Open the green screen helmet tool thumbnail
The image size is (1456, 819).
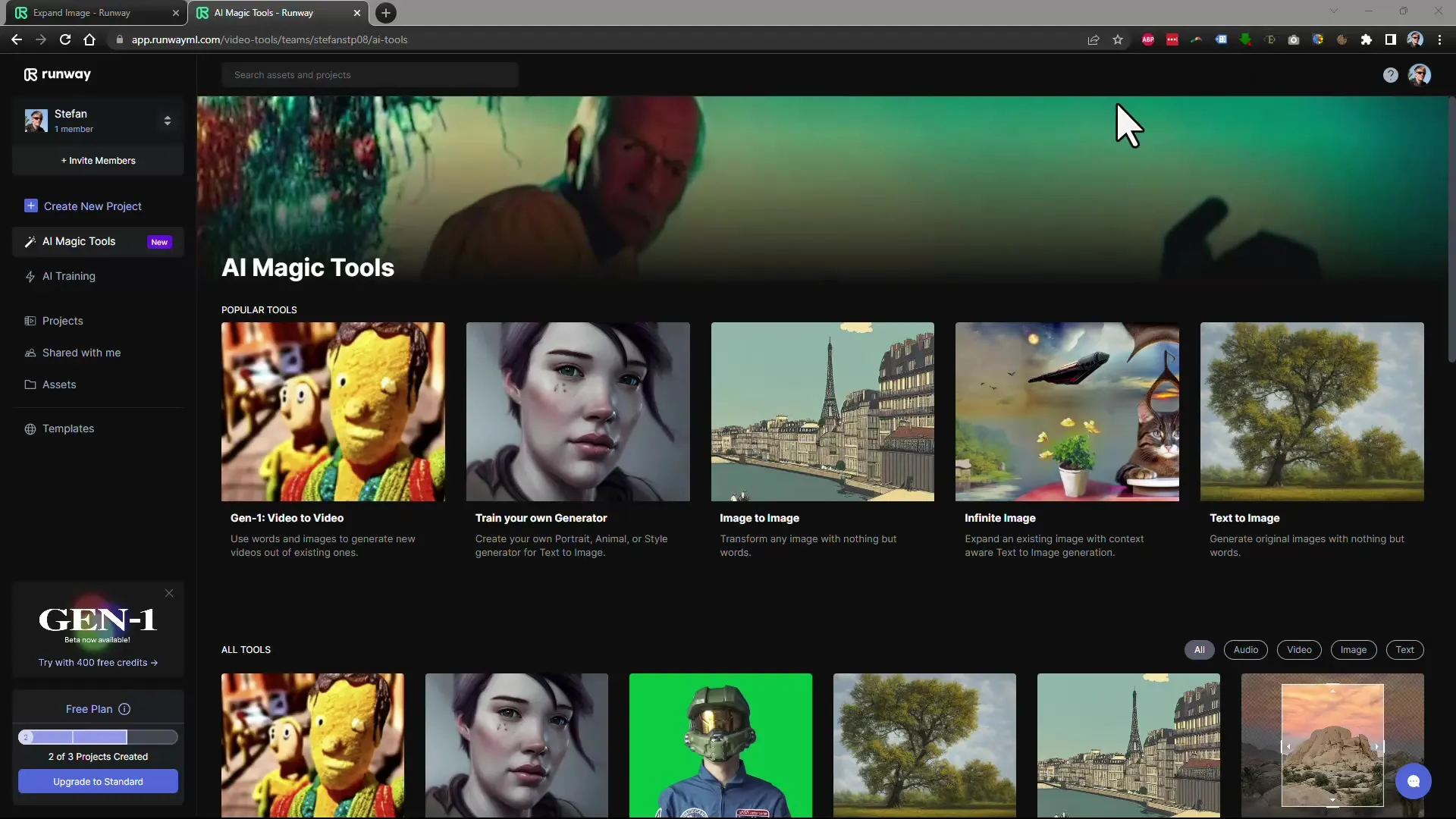pyautogui.click(x=720, y=745)
